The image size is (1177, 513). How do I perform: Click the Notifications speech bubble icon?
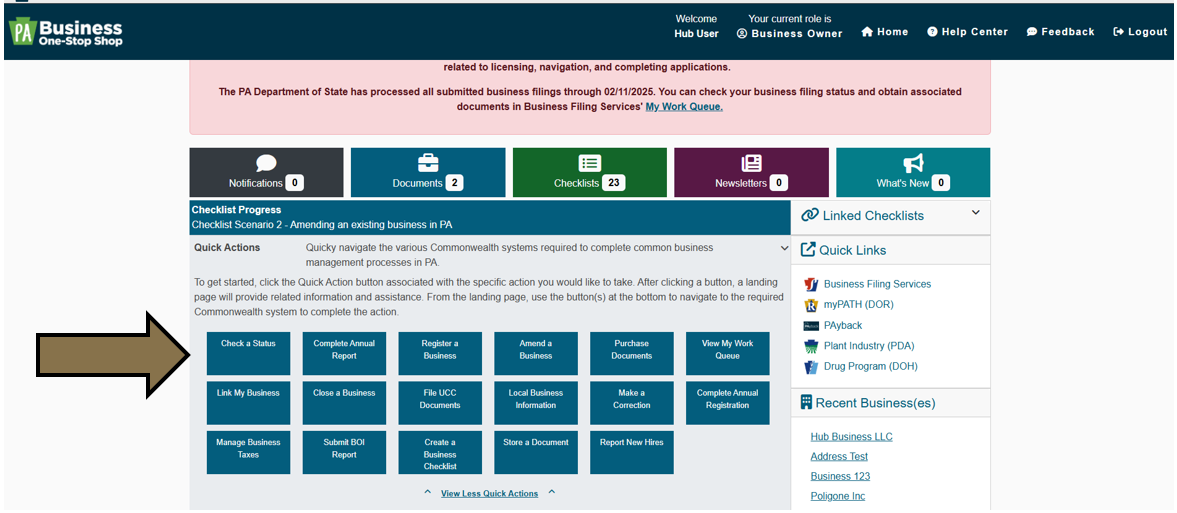(x=266, y=163)
